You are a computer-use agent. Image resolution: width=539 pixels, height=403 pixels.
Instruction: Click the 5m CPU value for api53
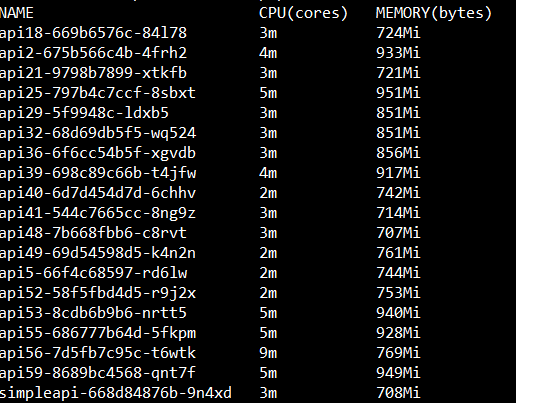point(268,313)
